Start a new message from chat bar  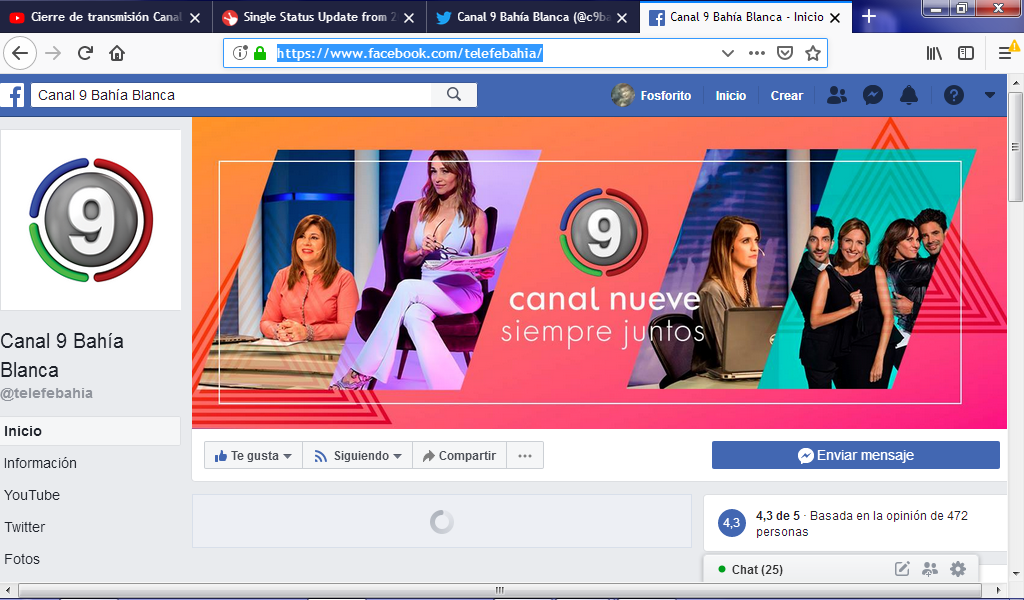902,569
